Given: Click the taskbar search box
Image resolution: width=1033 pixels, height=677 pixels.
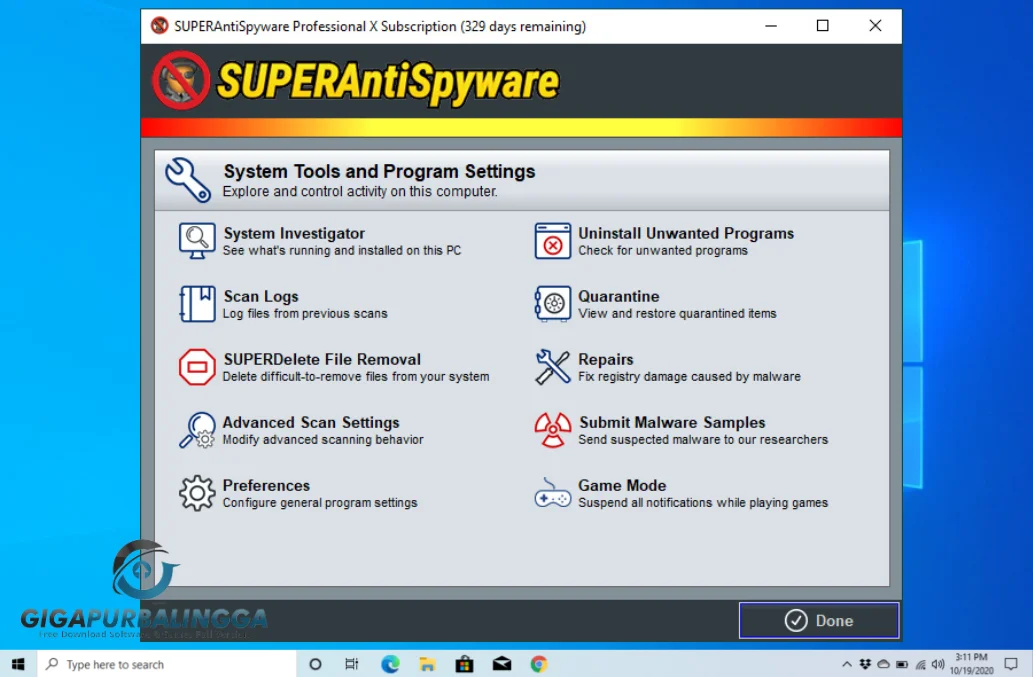Looking at the screenshot, I should (167, 664).
